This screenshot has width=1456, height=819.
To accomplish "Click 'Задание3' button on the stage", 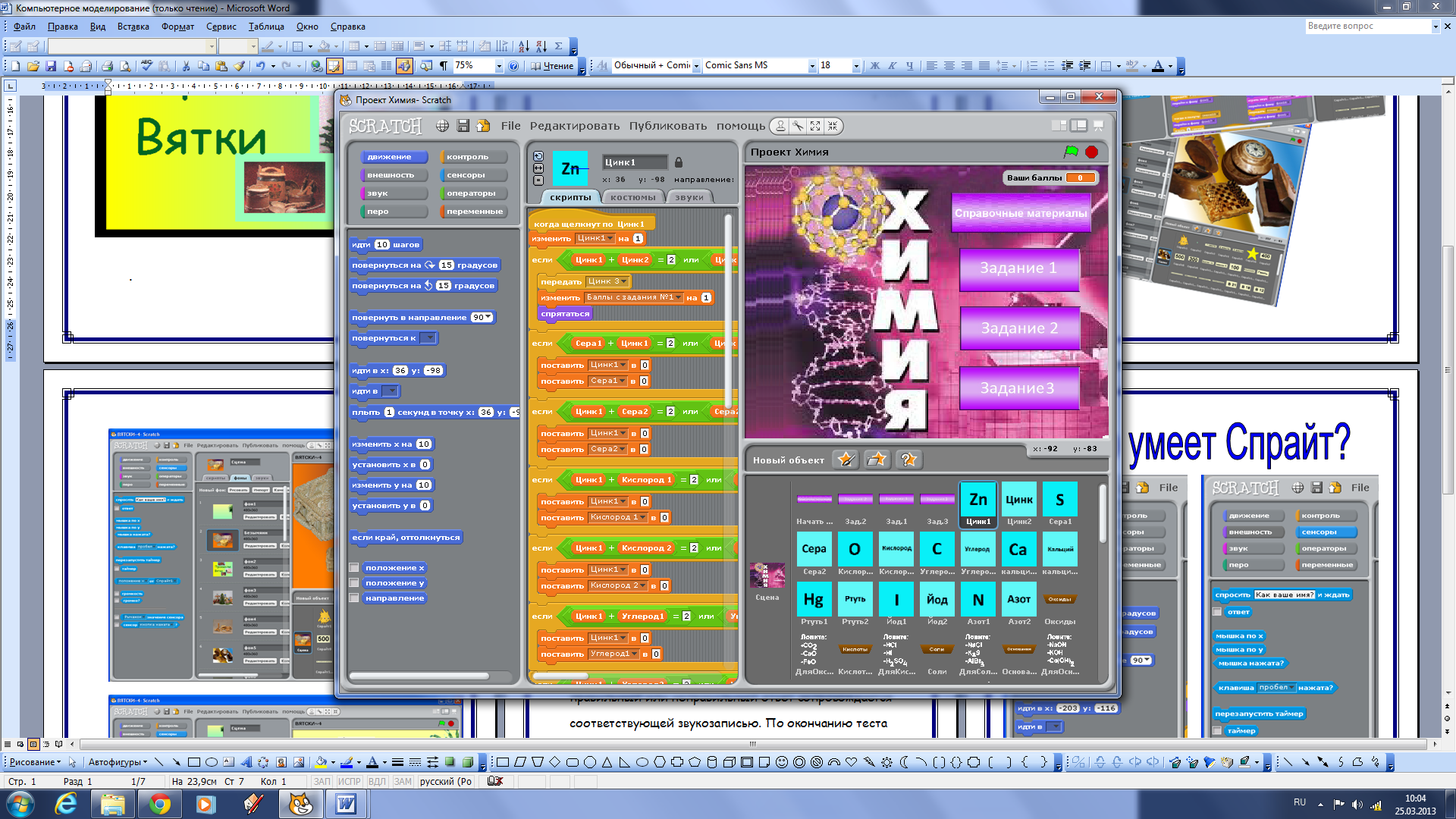I will click(x=1018, y=388).
